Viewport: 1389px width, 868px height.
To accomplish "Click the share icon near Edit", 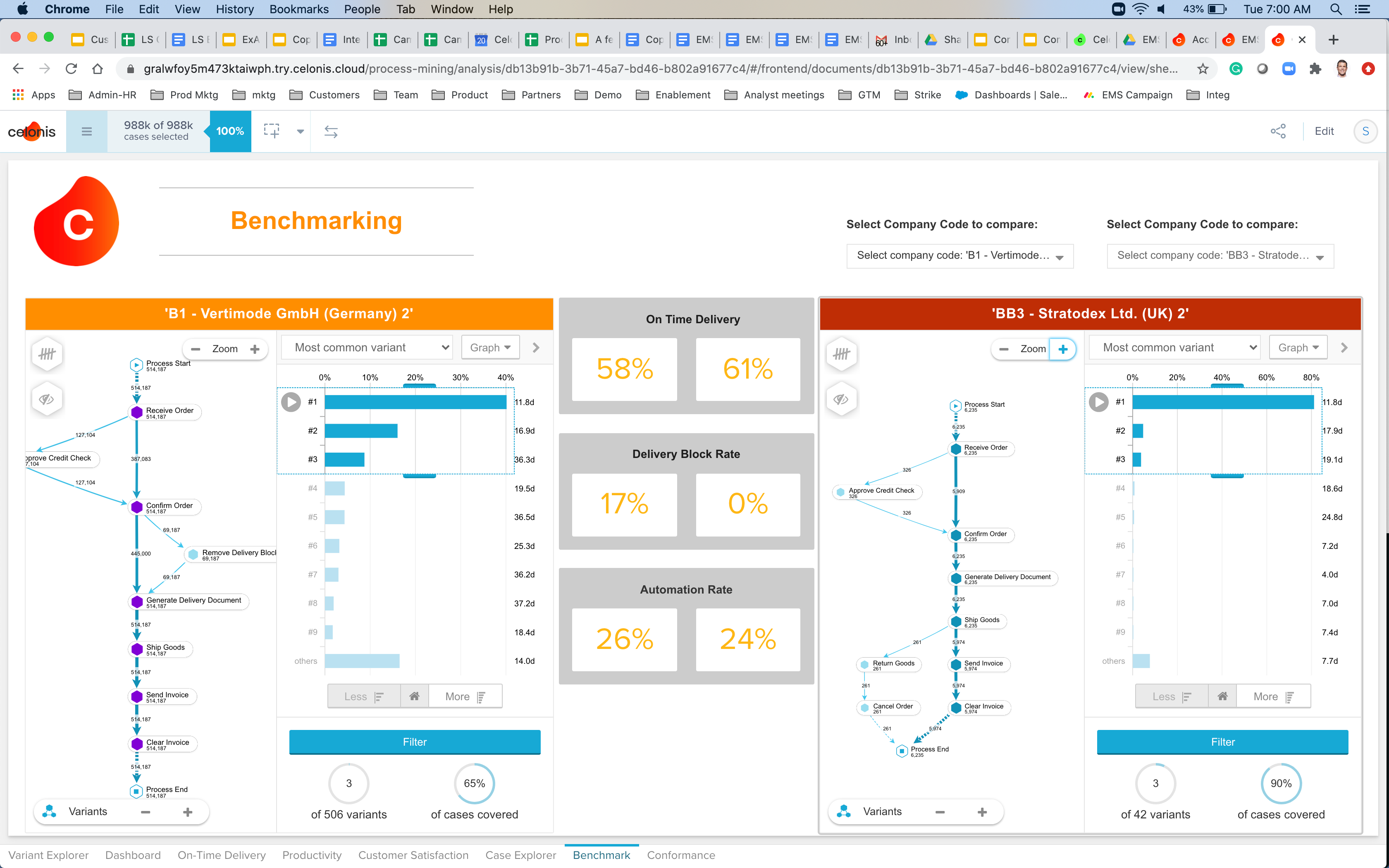I will pos(1278,131).
